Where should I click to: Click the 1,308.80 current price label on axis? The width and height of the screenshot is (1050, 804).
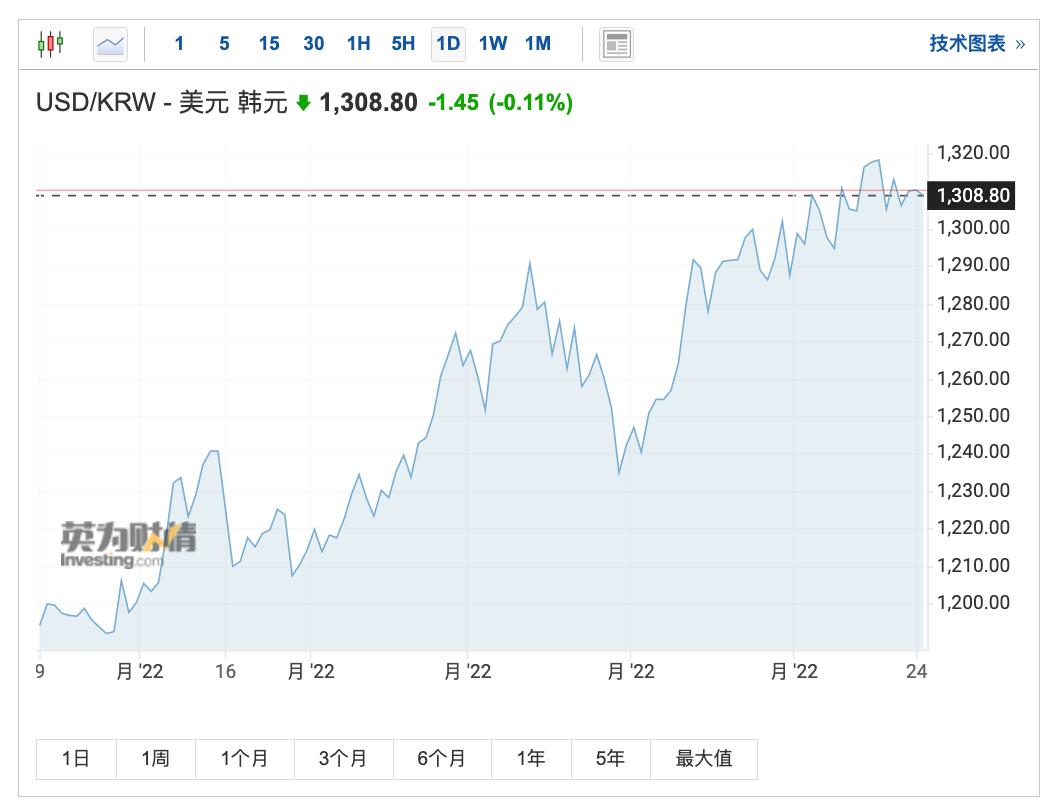(x=970, y=195)
